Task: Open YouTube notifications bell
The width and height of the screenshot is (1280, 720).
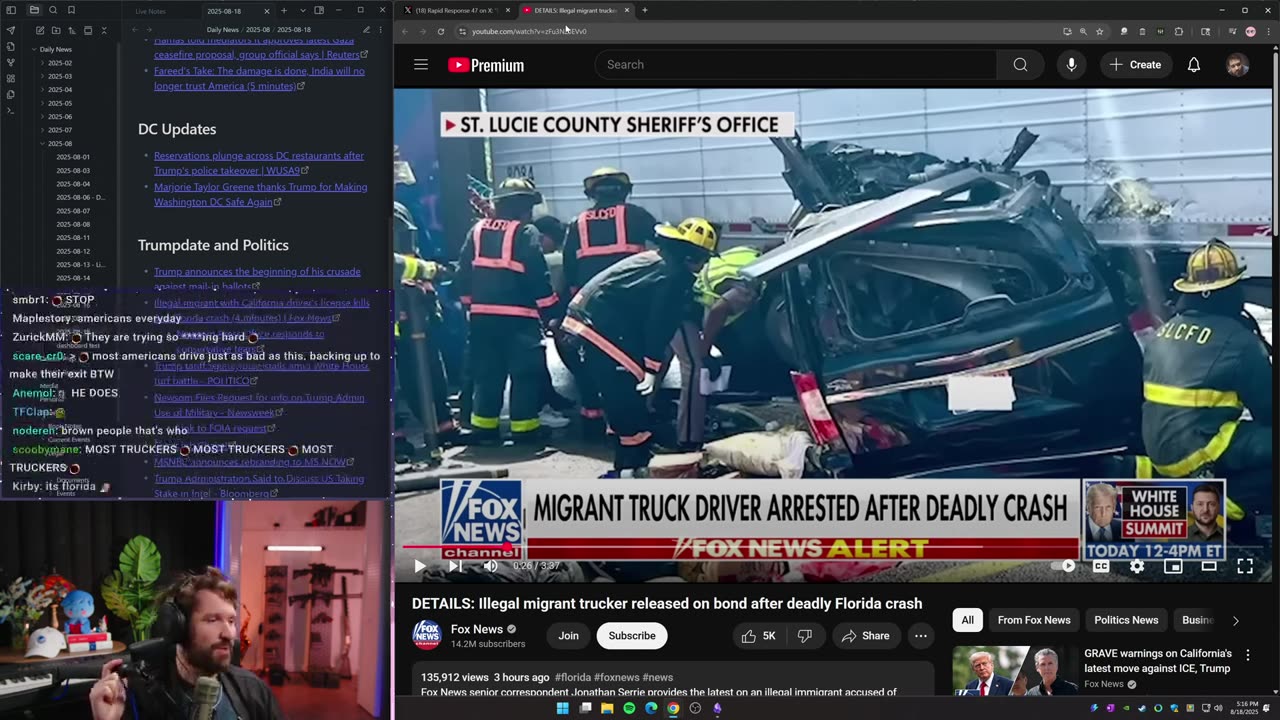Action: (x=1194, y=65)
